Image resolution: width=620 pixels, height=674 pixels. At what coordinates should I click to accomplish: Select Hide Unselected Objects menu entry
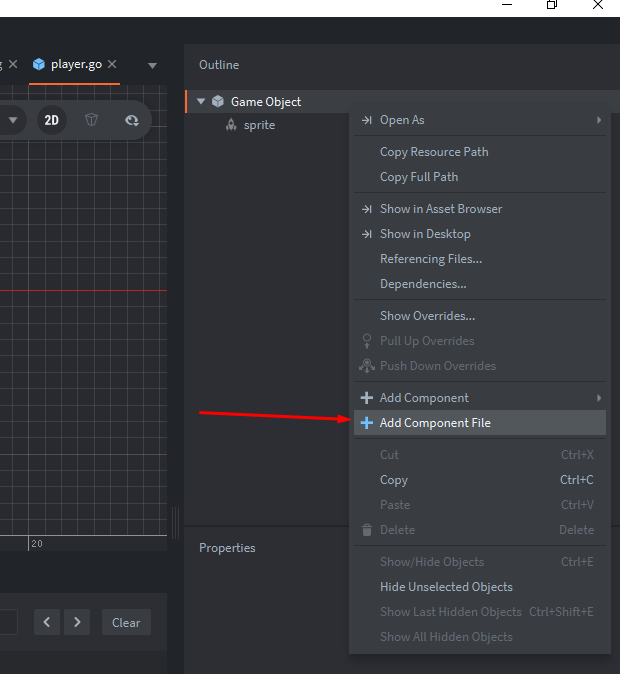446,587
